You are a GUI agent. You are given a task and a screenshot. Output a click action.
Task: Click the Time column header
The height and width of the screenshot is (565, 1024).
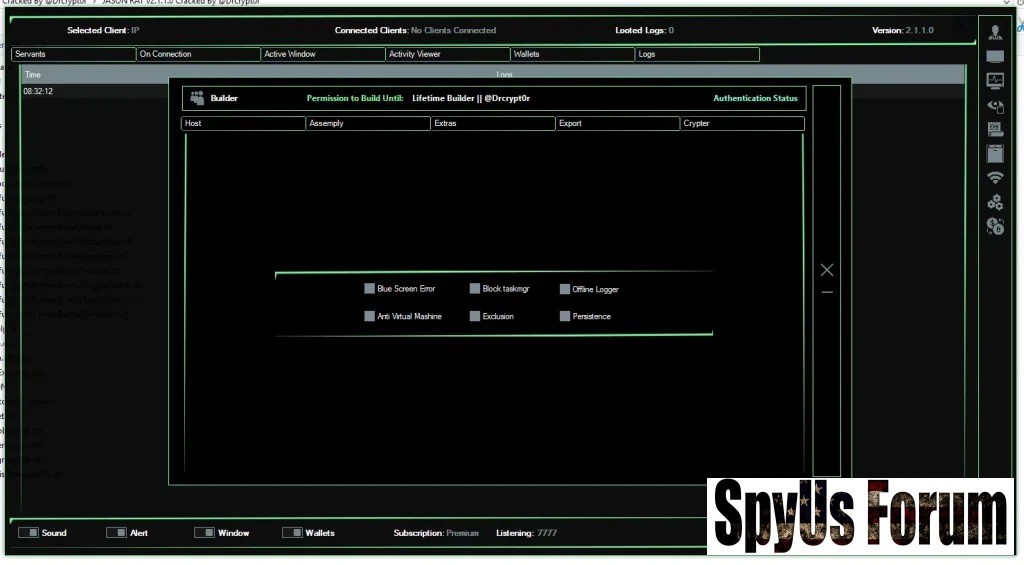pyautogui.click(x=33, y=75)
